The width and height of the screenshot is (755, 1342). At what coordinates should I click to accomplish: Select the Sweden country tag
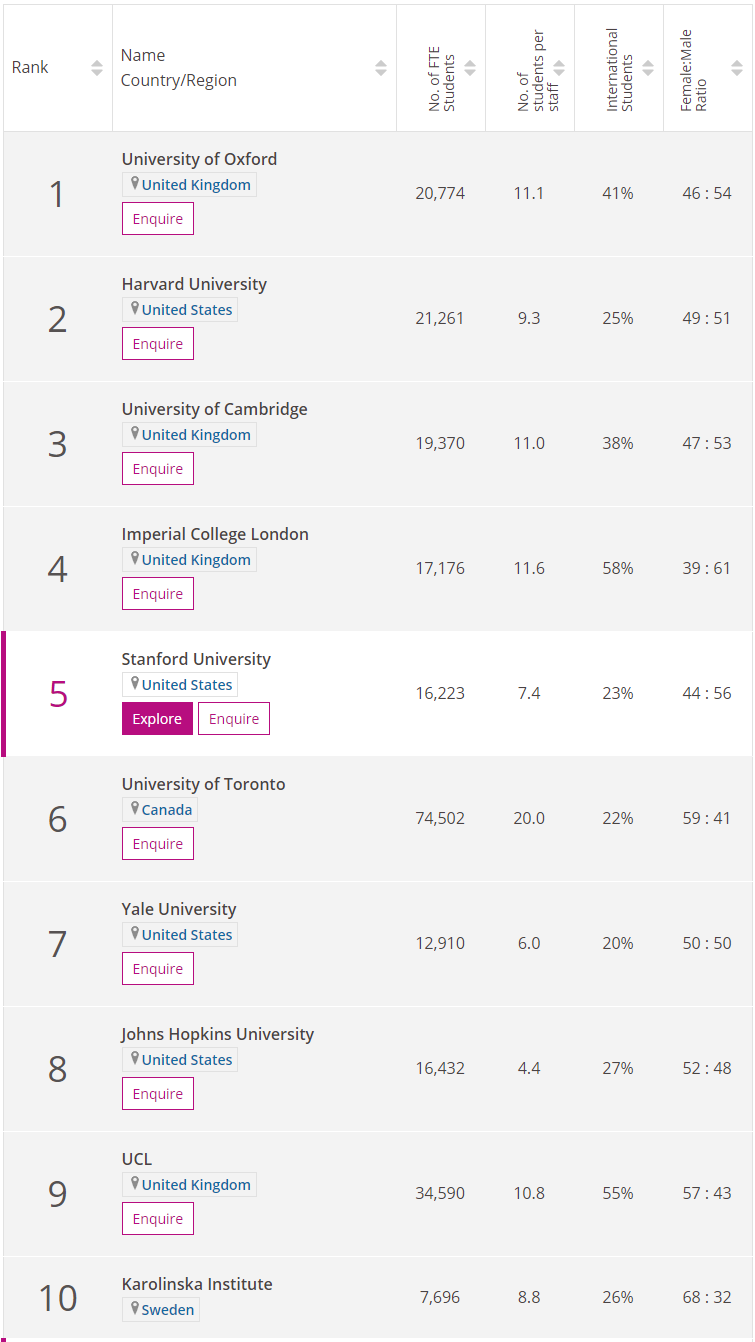point(168,1310)
